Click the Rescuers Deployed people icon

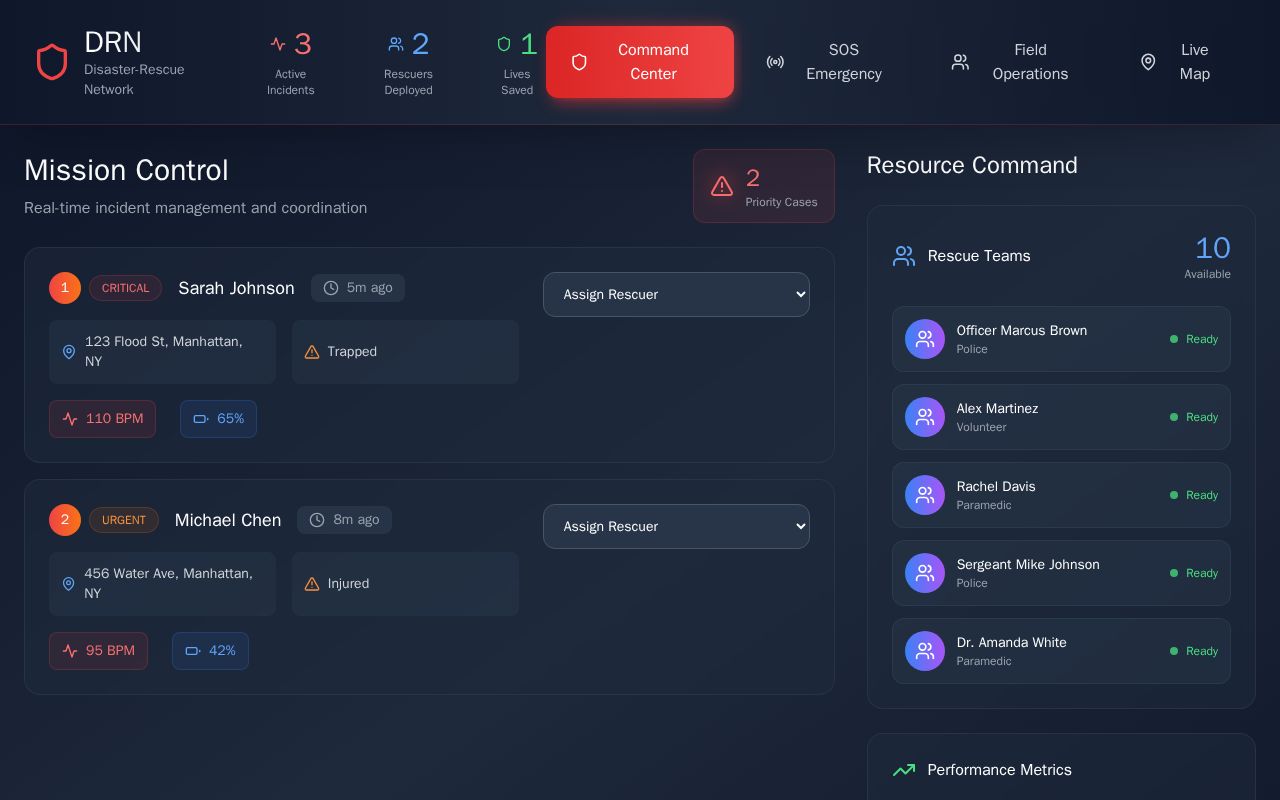click(396, 44)
